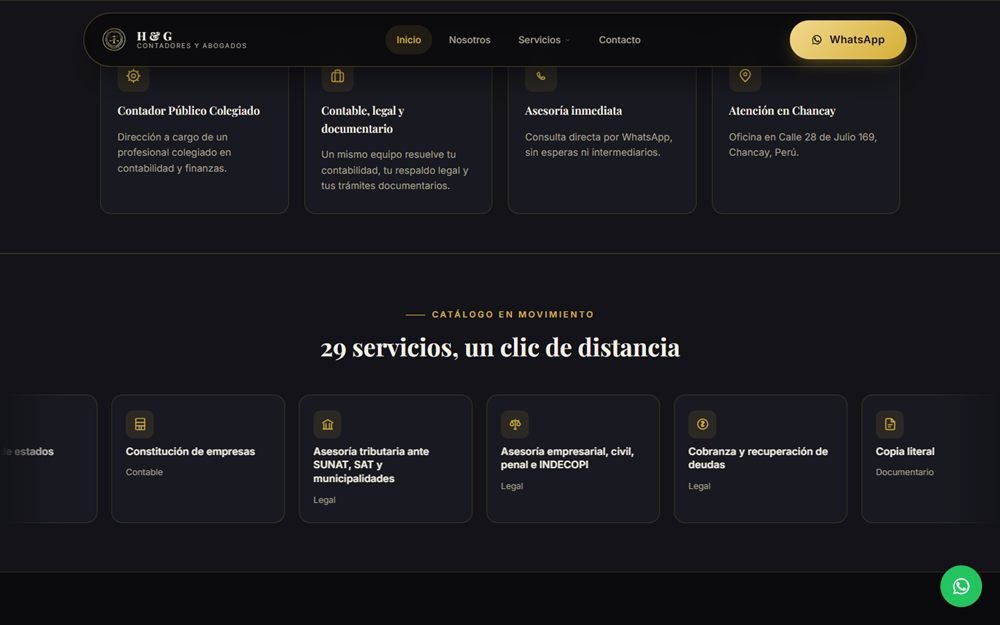Open the Copia literal service card

pos(930,459)
